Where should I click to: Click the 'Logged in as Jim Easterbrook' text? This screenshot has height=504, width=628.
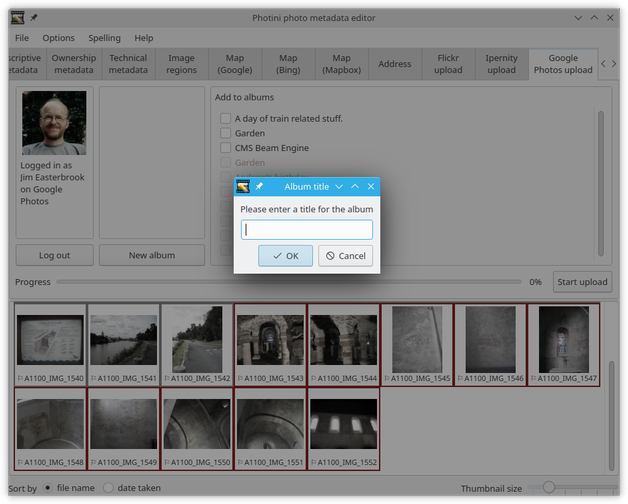[52, 183]
